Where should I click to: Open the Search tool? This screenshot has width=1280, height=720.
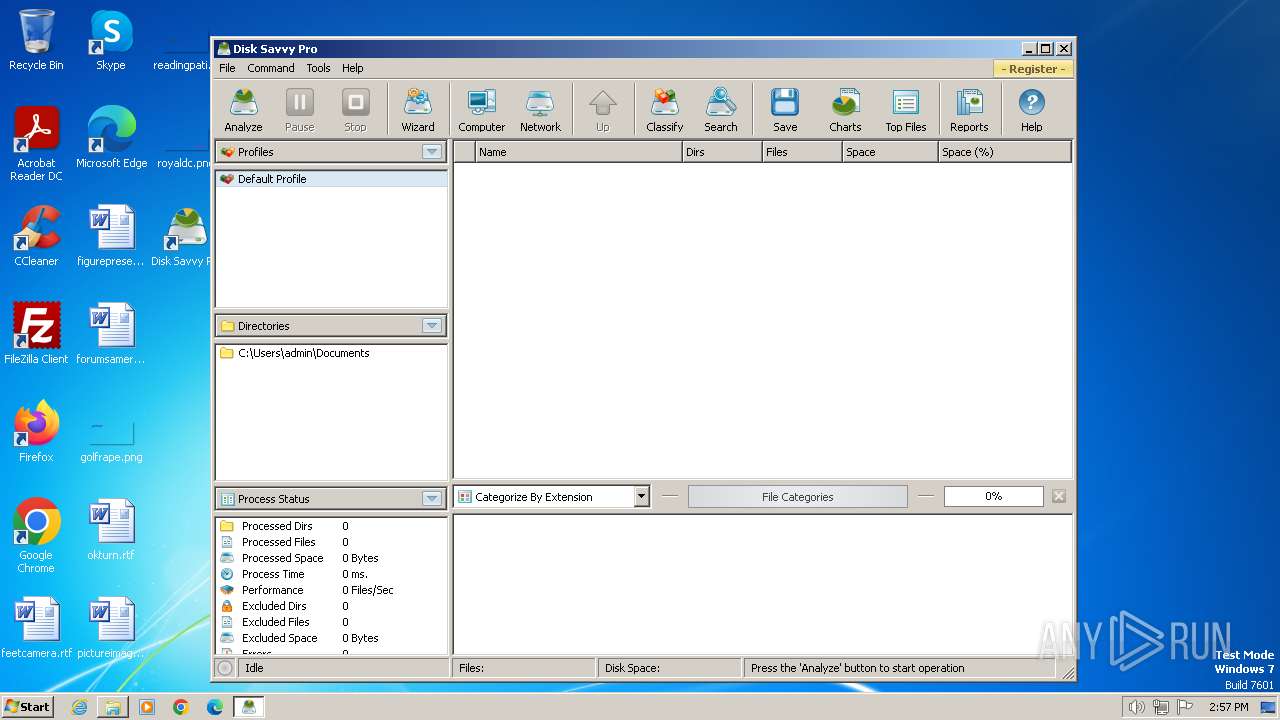[720, 110]
